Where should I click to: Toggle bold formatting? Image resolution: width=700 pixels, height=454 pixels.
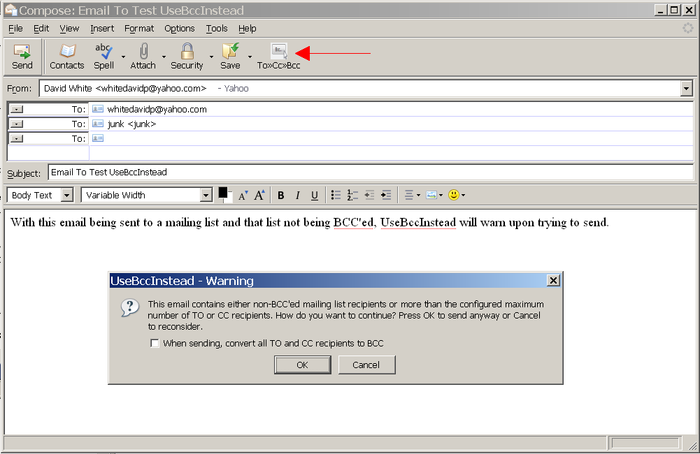point(281,195)
